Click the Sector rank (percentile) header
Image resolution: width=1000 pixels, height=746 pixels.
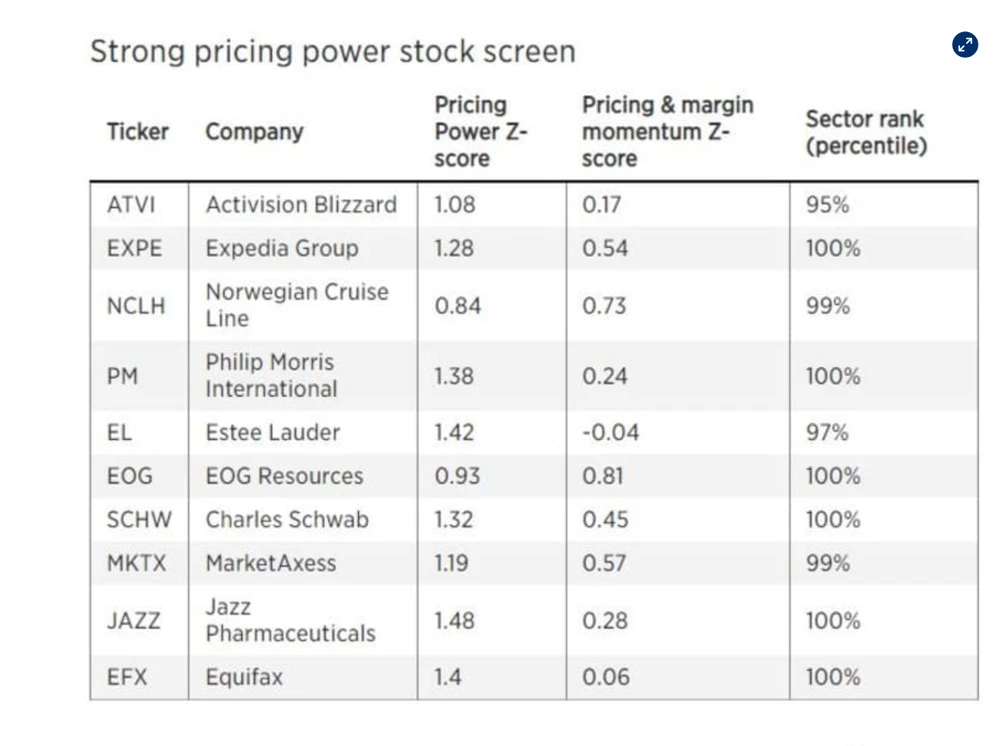(x=866, y=132)
